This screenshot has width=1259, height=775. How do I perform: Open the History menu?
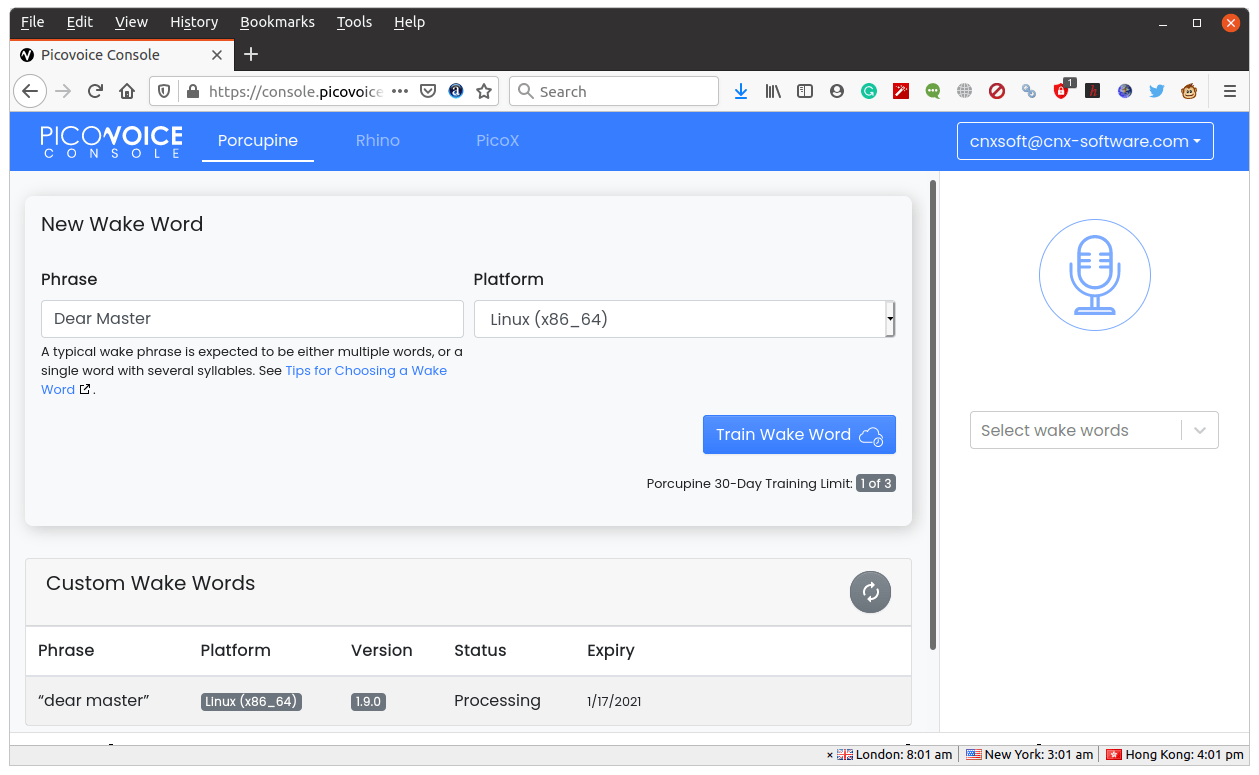tap(194, 21)
